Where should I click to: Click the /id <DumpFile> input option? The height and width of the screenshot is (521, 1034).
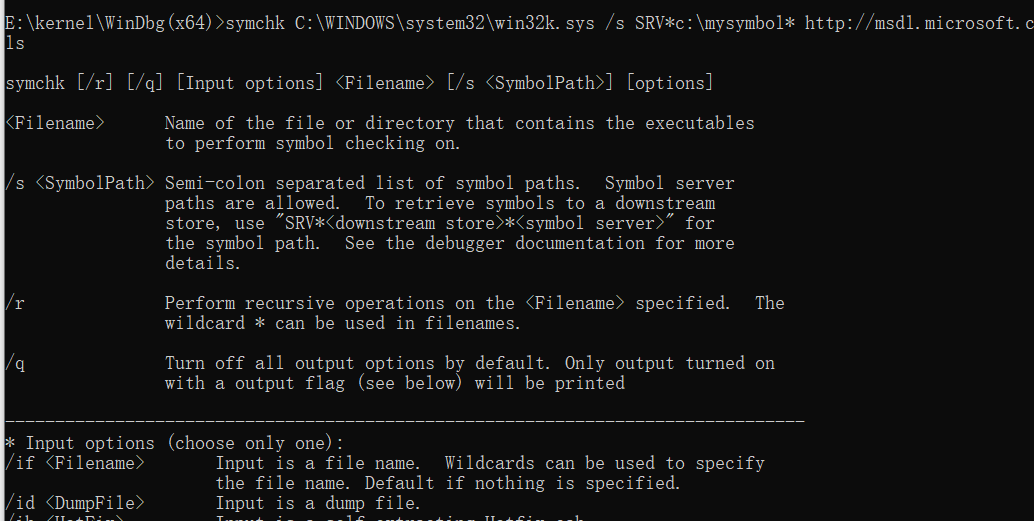(x=75, y=503)
